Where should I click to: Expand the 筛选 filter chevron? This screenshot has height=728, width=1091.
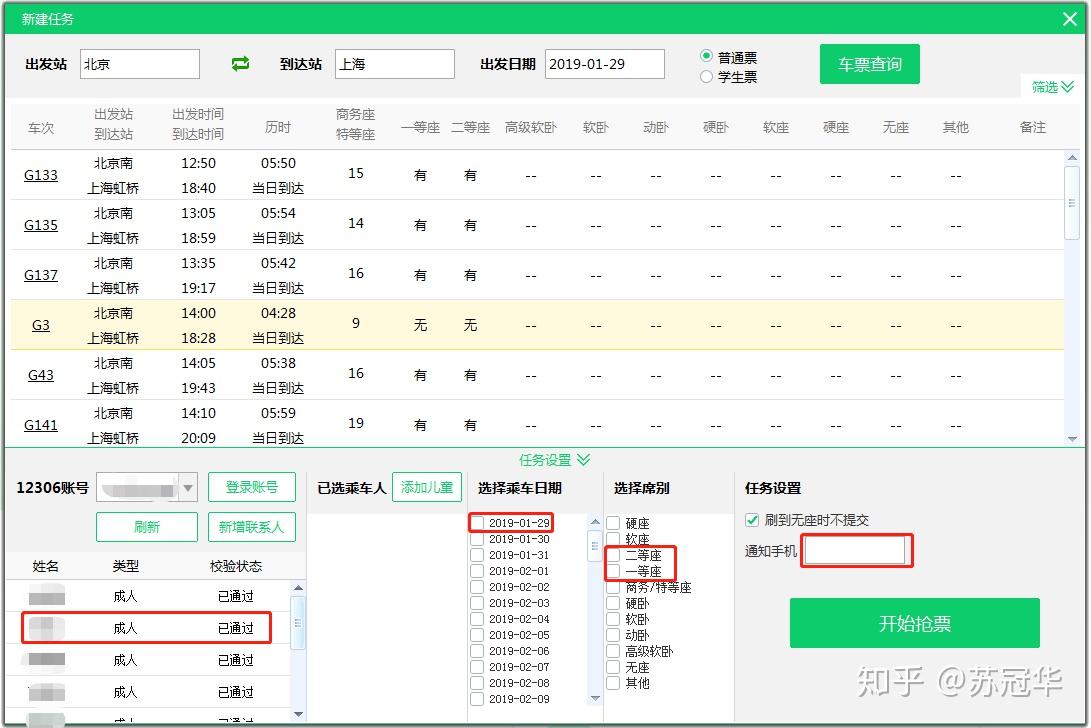coord(1068,87)
